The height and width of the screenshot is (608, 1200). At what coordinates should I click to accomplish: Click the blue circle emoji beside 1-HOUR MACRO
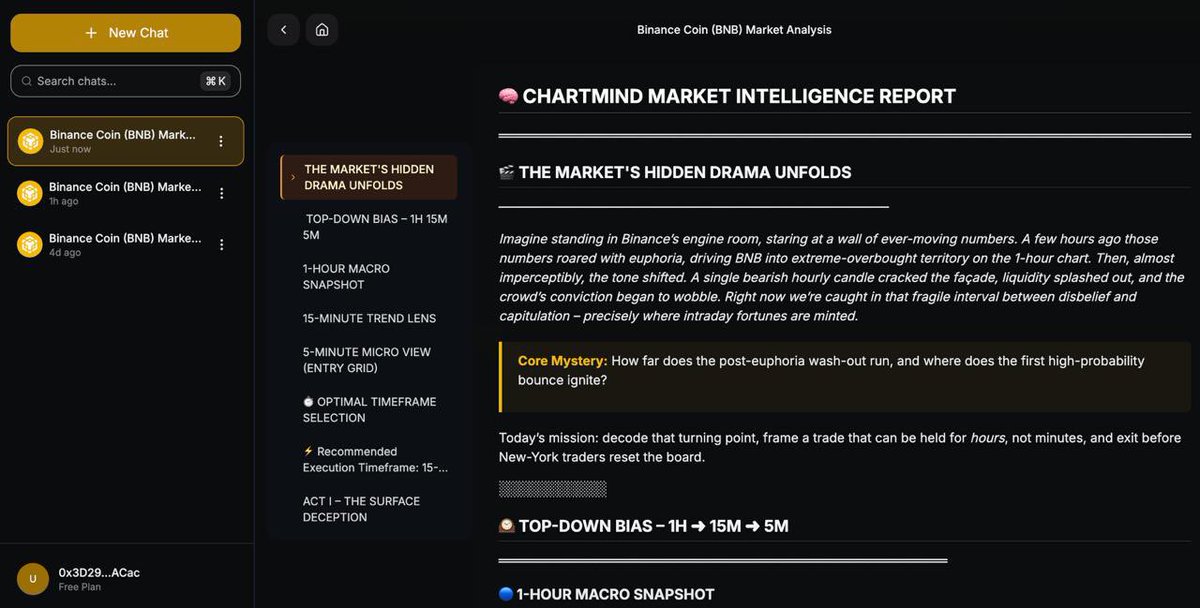tap(505, 594)
